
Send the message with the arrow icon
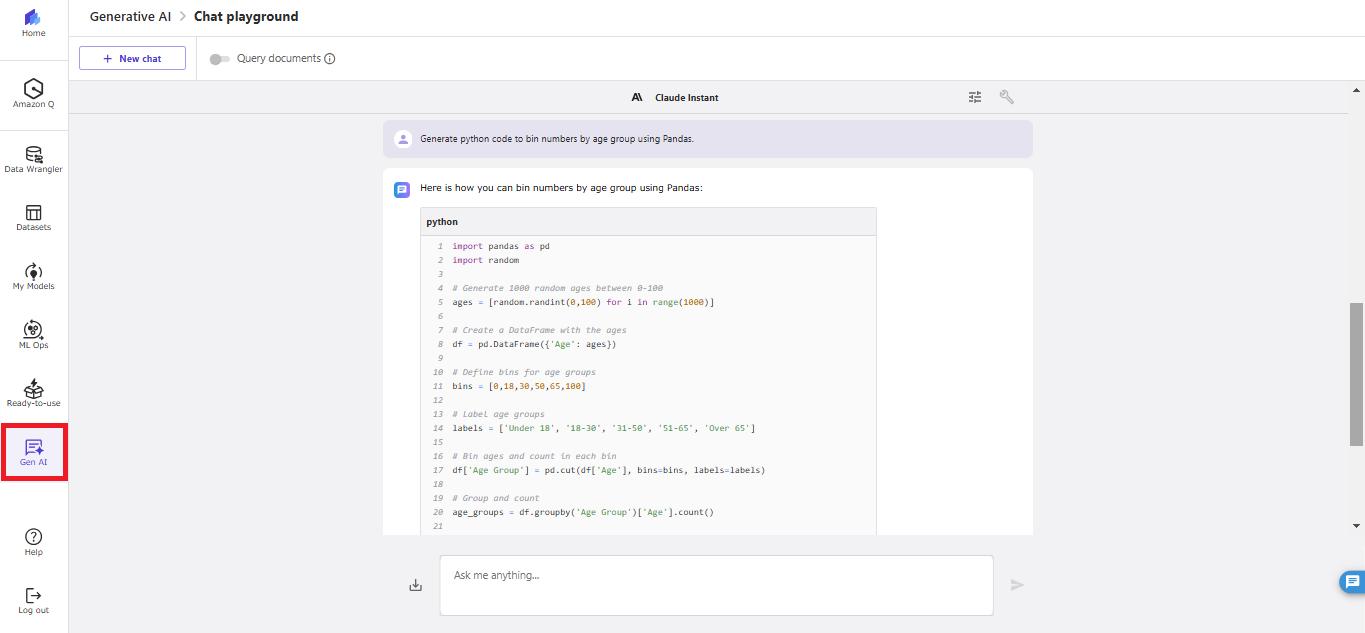coord(1017,585)
